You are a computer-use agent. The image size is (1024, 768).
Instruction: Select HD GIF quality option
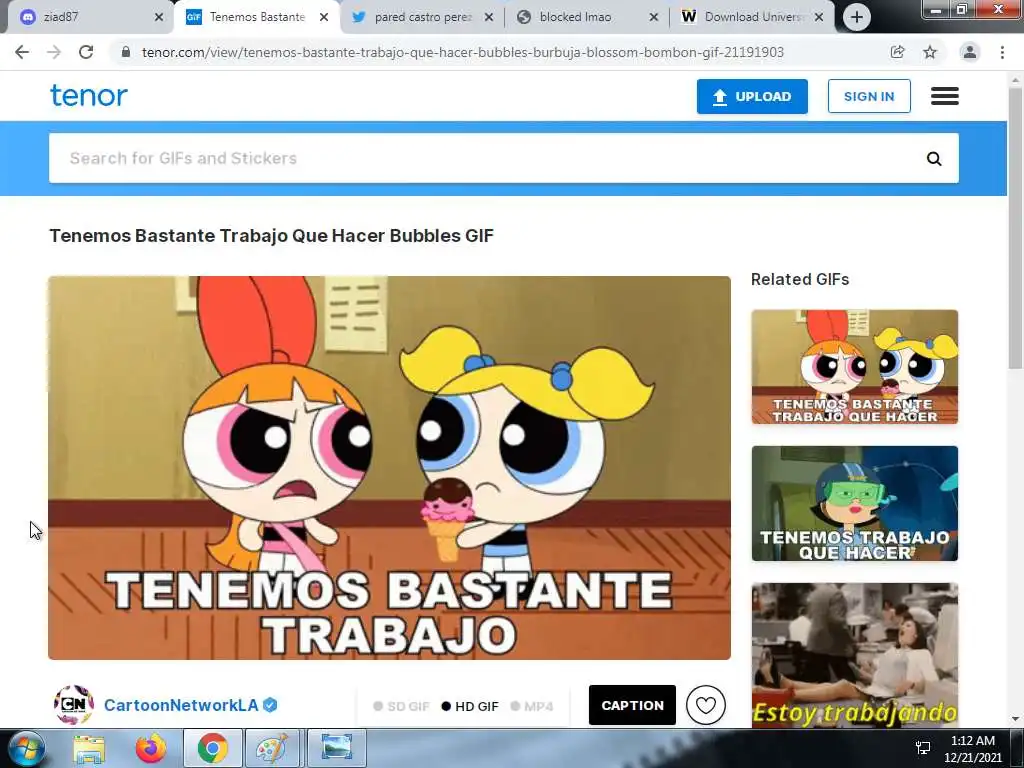470,707
